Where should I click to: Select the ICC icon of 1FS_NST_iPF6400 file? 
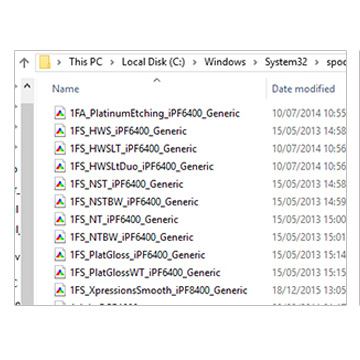pyautogui.click(x=60, y=184)
